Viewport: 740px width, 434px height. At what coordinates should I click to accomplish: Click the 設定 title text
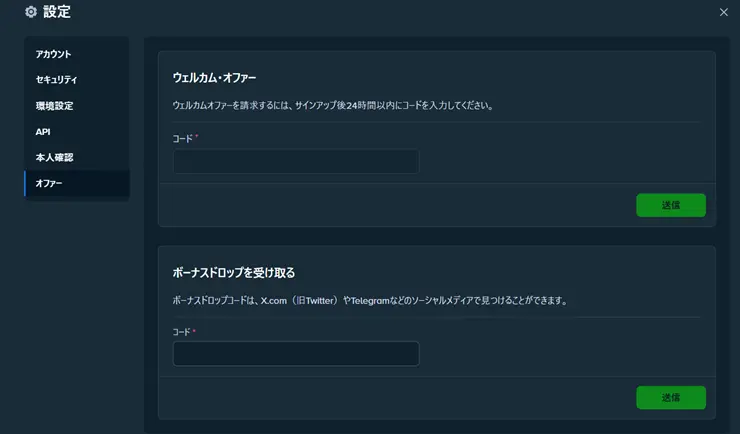click(57, 12)
